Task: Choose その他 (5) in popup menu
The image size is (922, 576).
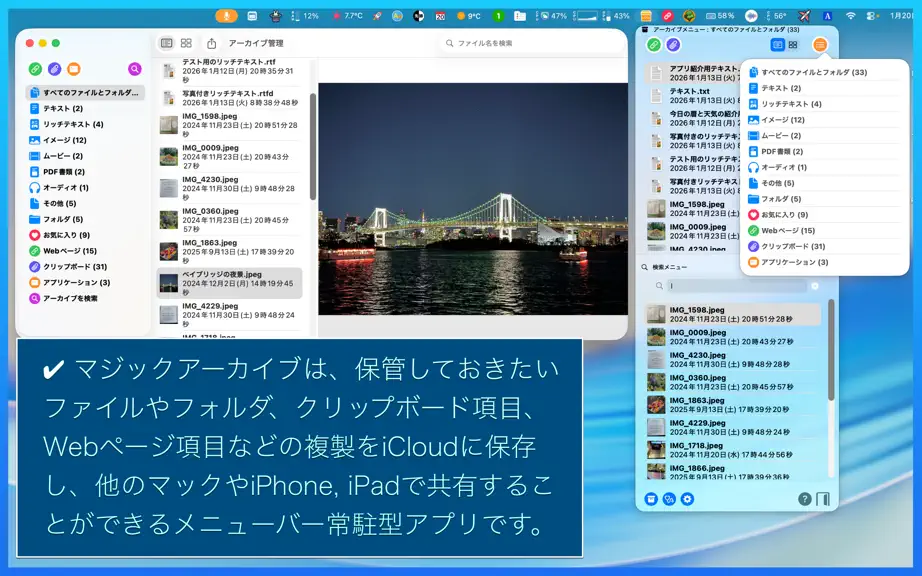Action: [824, 183]
